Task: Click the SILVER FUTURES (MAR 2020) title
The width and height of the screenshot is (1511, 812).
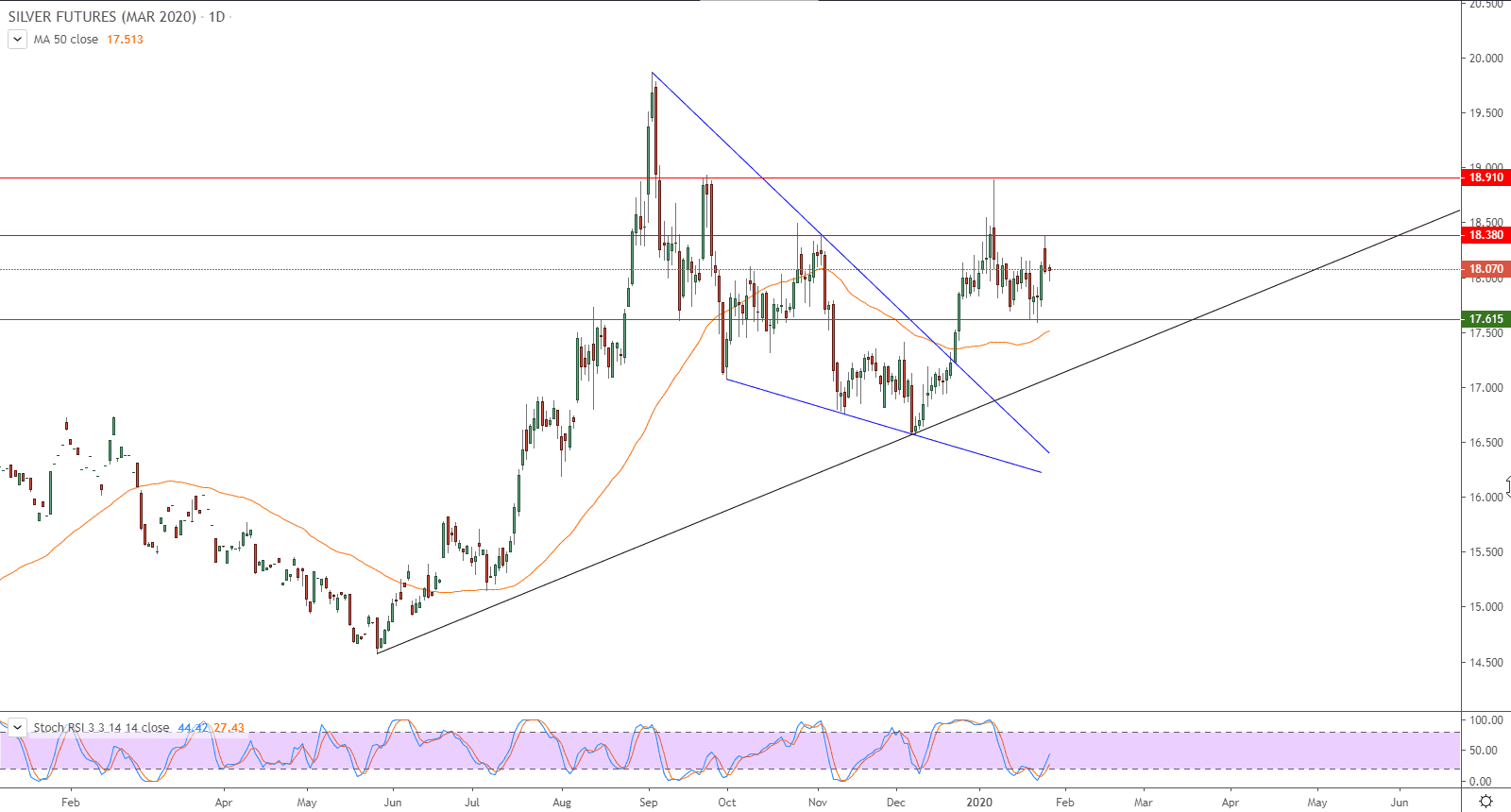Action: coord(102,17)
